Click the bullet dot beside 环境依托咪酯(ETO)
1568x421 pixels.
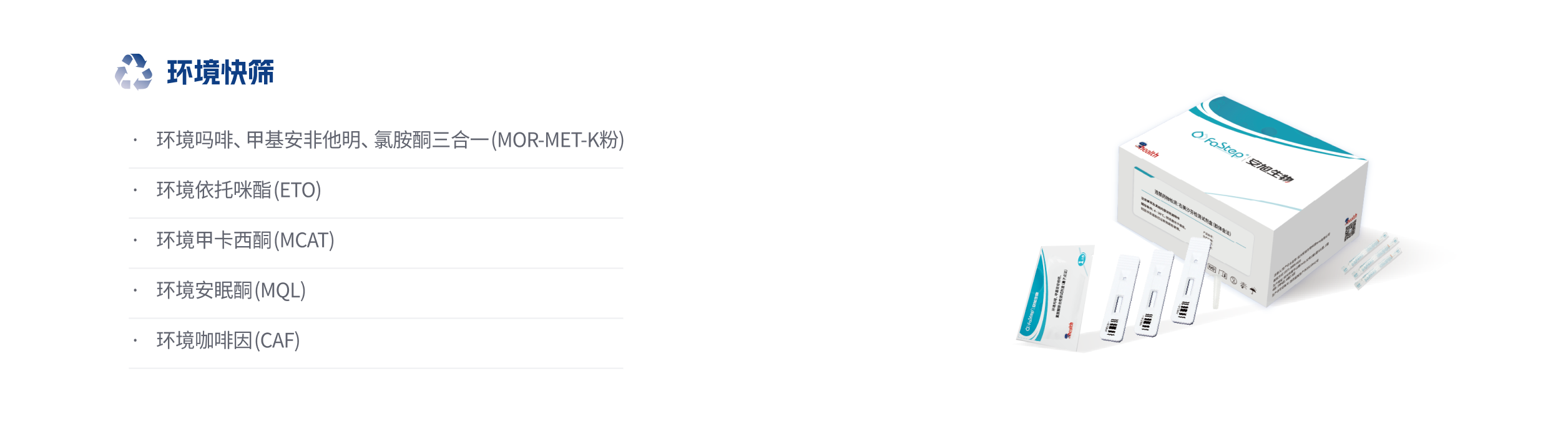(135, 191)
